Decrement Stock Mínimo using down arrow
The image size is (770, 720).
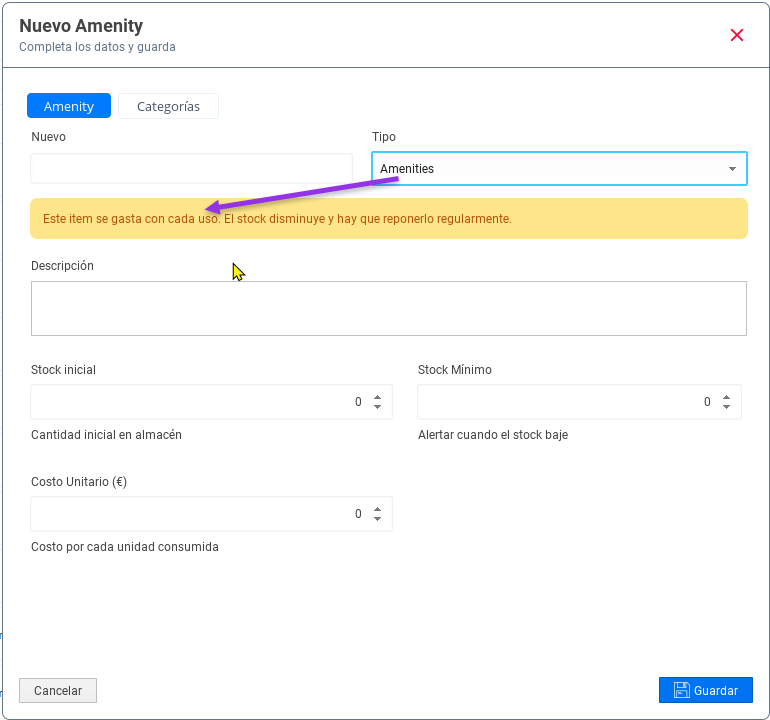pyautogui.click(x=726, y=407)
